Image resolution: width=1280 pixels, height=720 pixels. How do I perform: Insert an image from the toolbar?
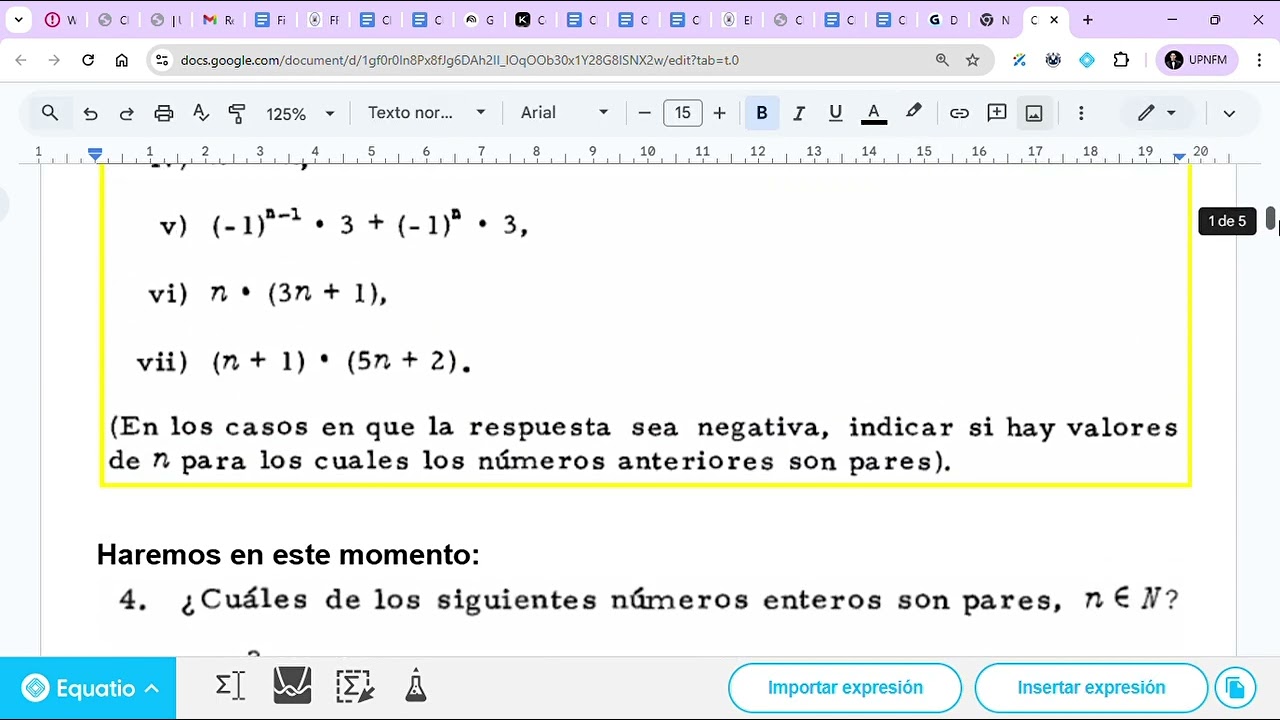pos(1034,113)
